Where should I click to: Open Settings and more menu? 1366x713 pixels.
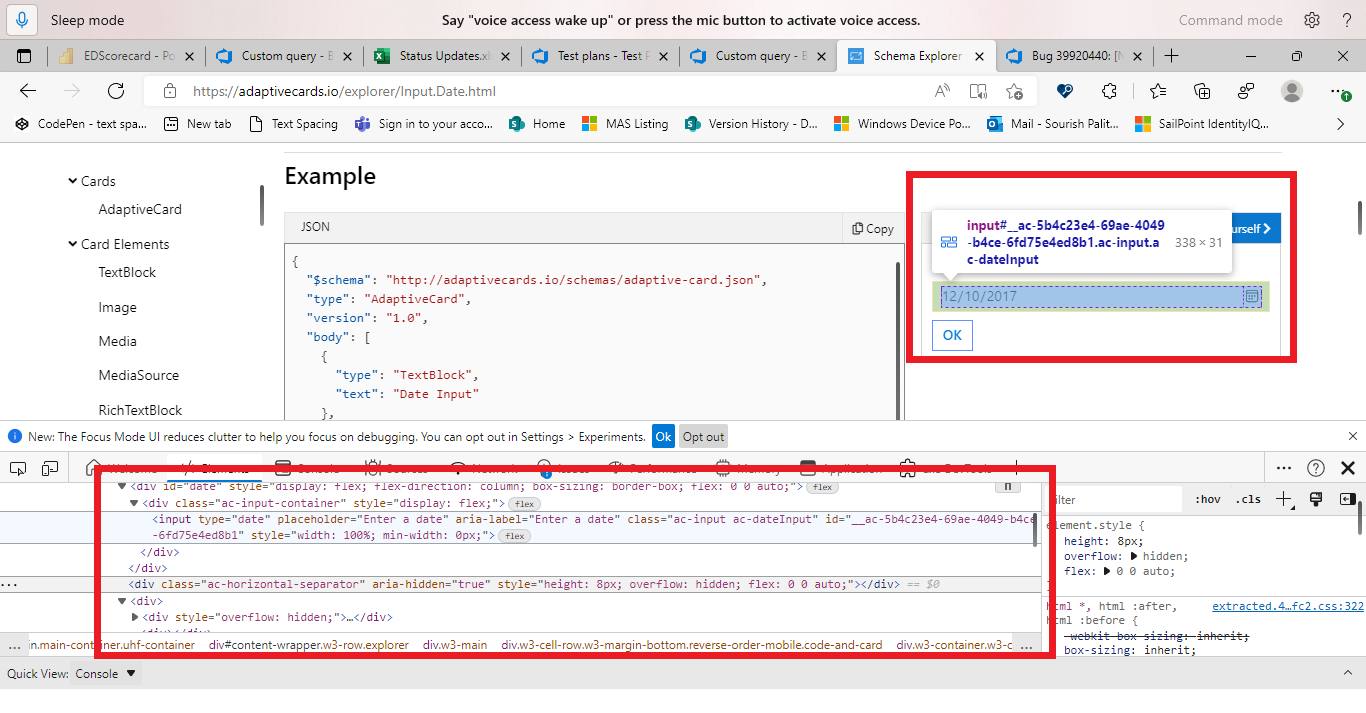[1339, 91]
